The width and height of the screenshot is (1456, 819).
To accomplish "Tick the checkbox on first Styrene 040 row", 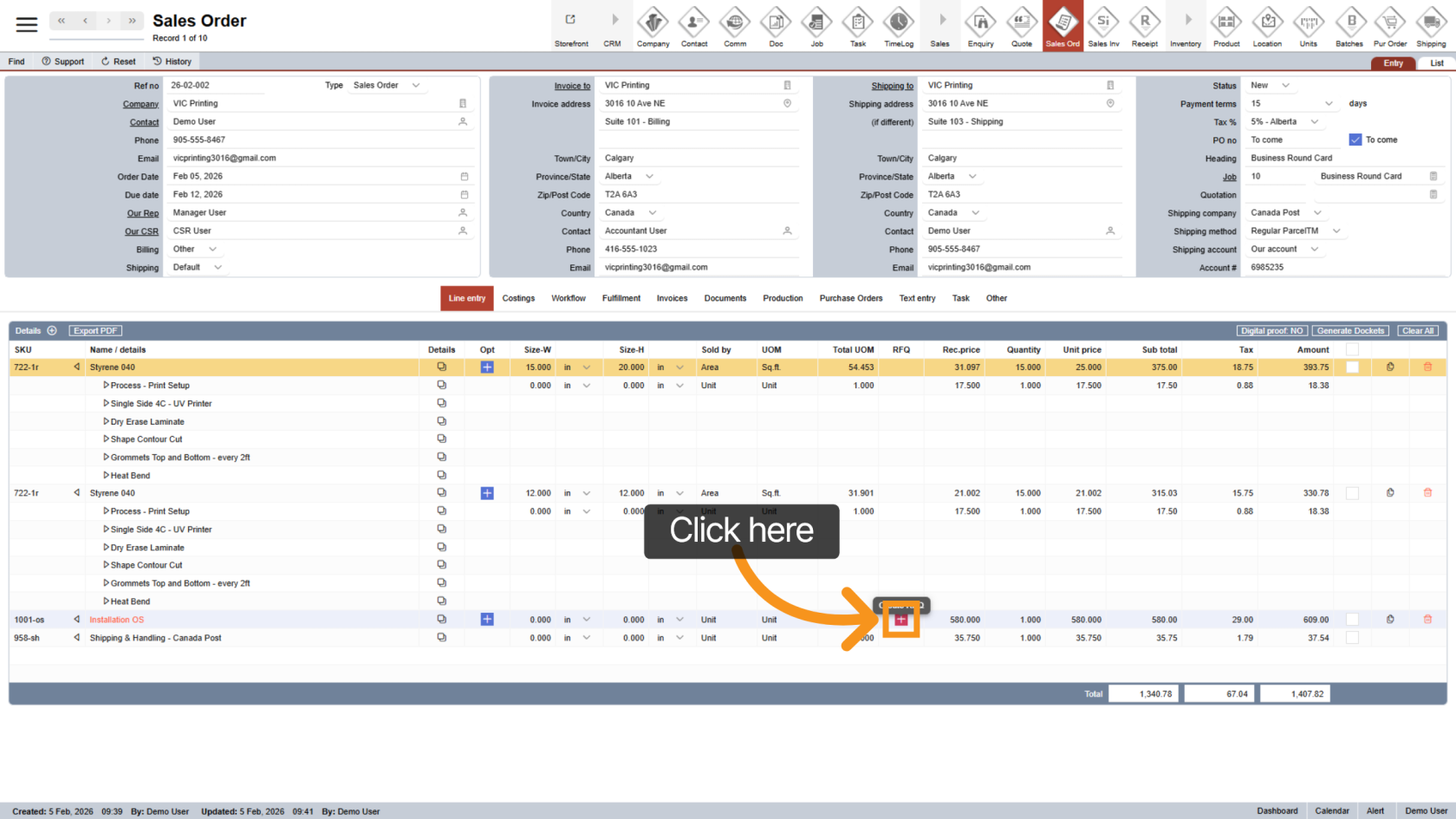I will click(x=1352, y=367).
